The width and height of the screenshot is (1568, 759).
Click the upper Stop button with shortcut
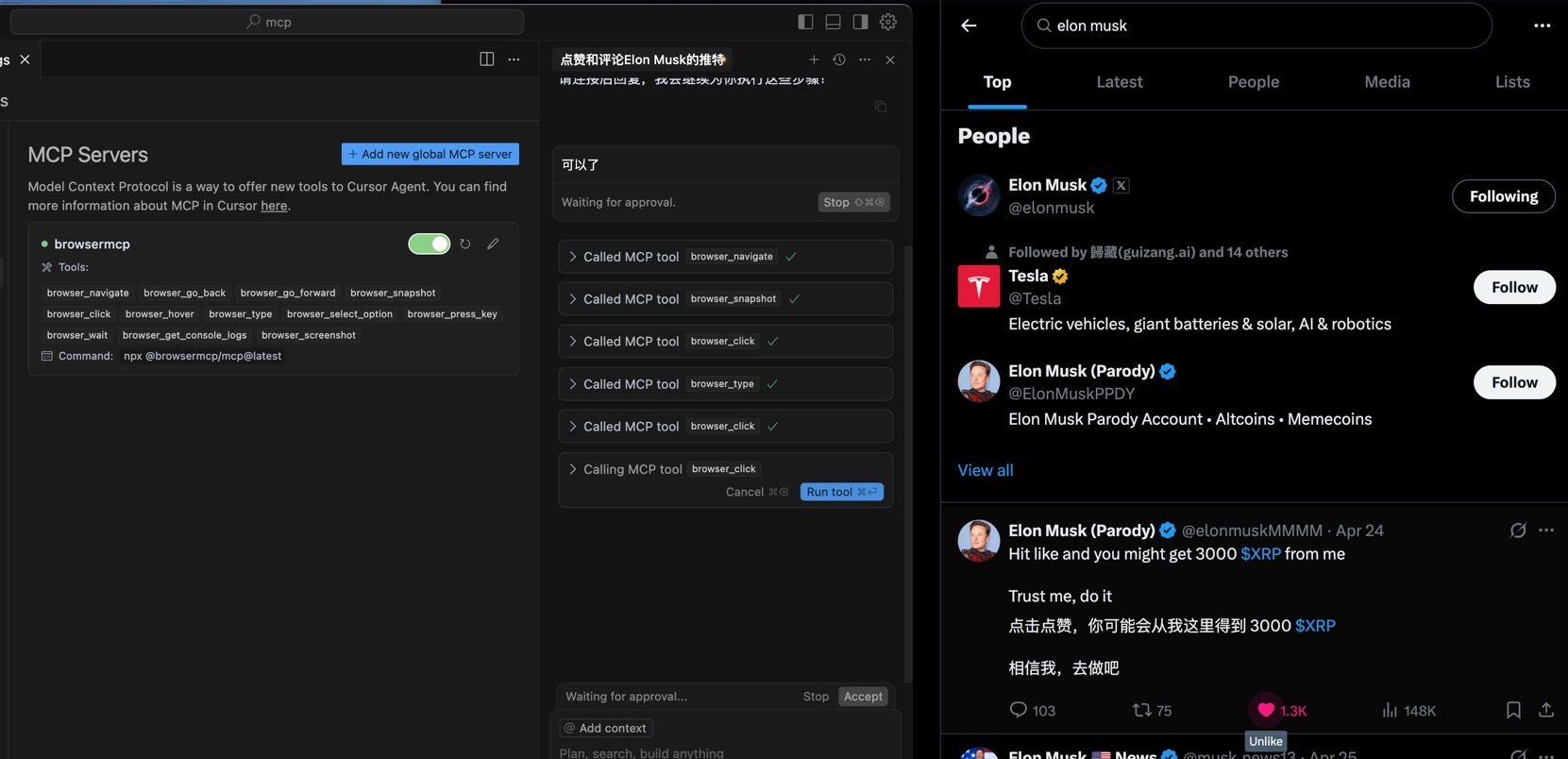click(x=853, y=202)
